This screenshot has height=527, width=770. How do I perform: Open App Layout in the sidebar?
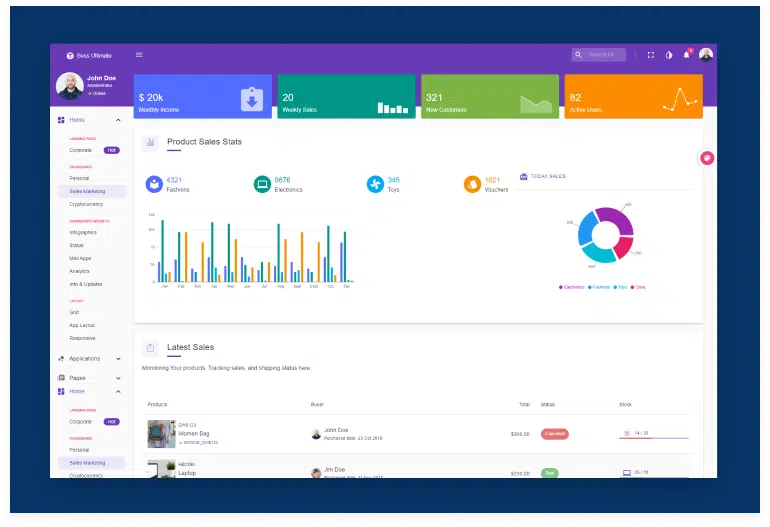82,326
